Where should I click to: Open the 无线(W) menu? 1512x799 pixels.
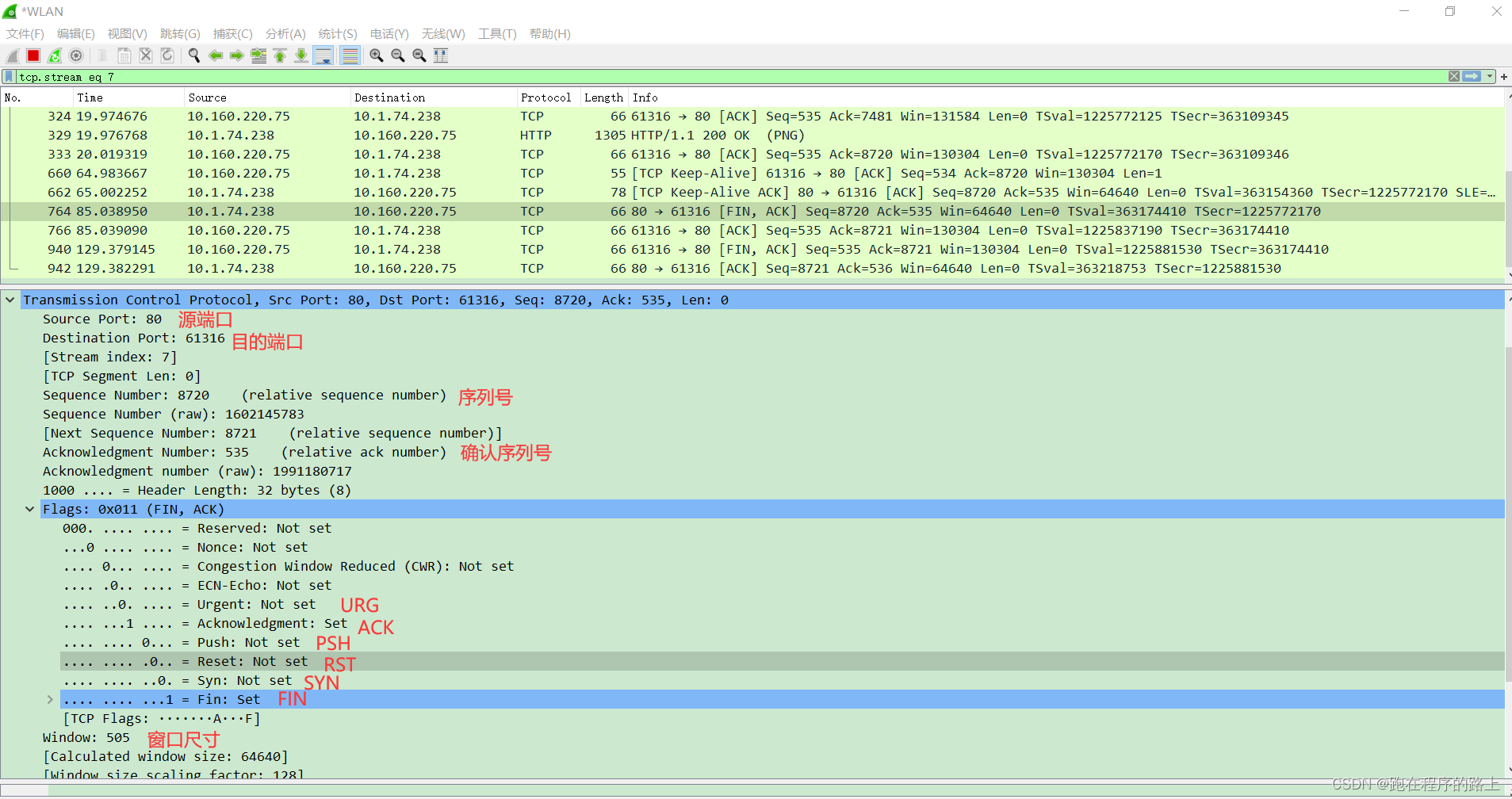[x=443, y=34]
